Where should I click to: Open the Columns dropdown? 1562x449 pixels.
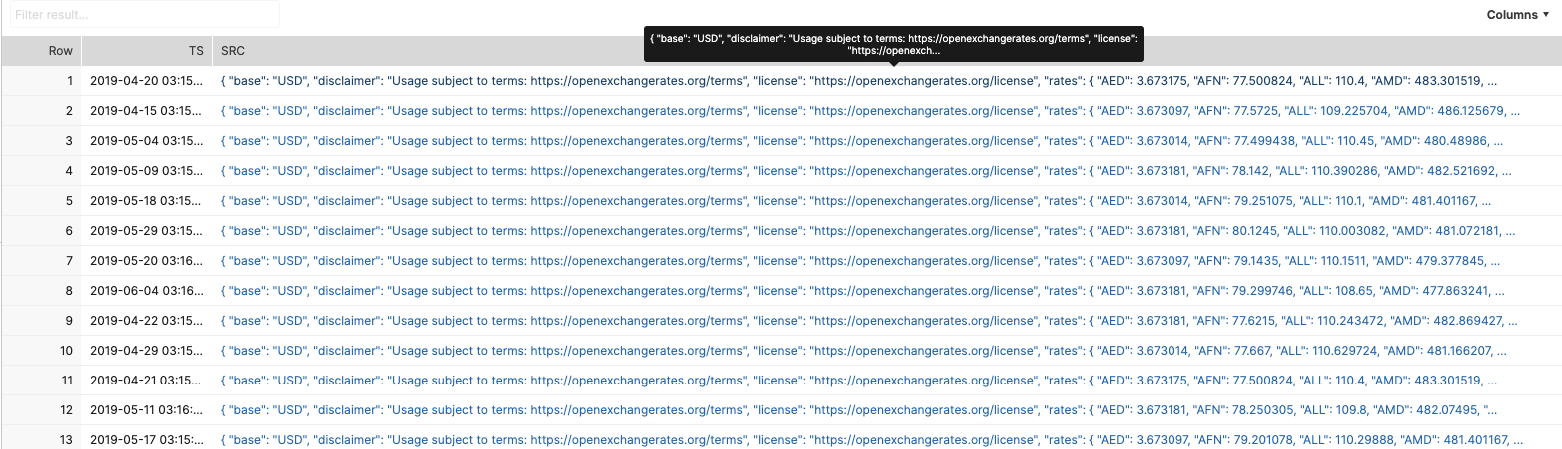(x=1516, y=15)
